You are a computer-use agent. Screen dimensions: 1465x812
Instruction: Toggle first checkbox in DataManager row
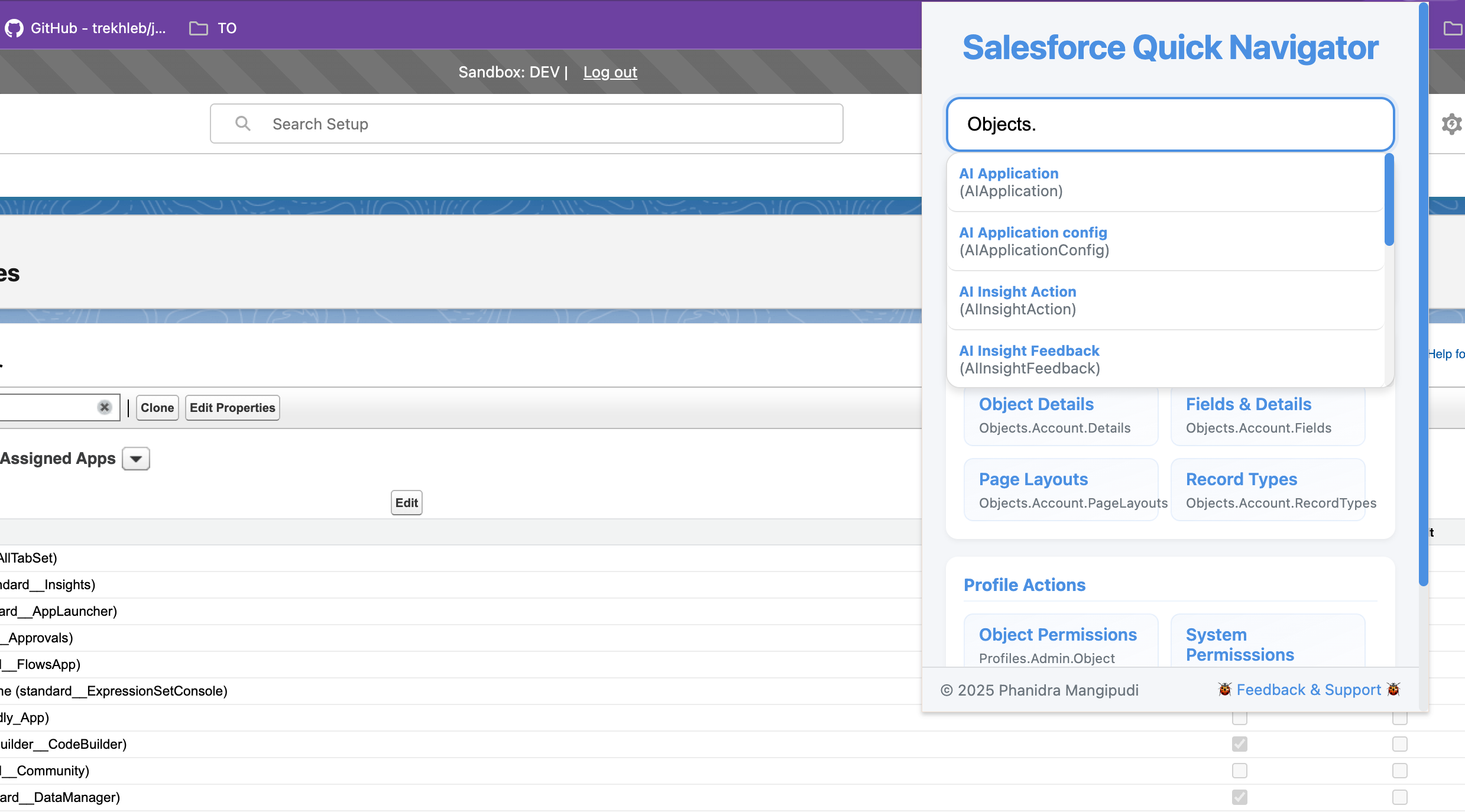1240,797
